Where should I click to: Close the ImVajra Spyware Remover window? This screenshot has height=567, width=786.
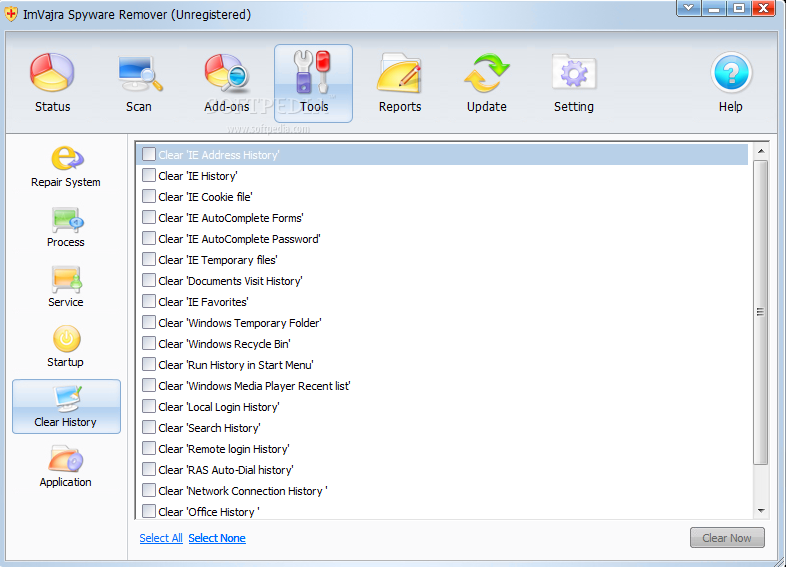click(763, 8)
